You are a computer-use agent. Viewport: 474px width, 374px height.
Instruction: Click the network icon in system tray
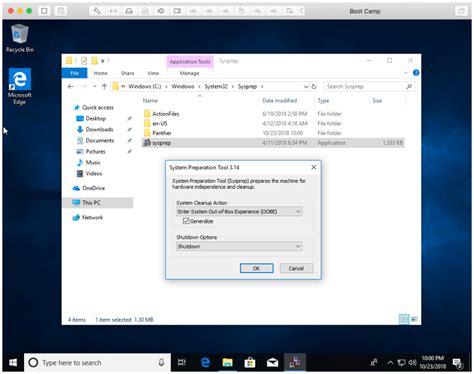402,362
